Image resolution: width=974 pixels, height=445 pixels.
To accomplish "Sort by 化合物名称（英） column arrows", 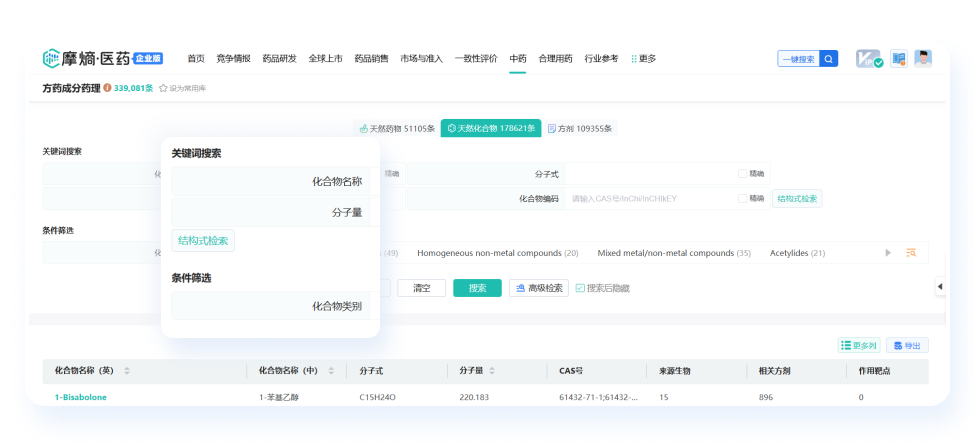I will (127, 371).
